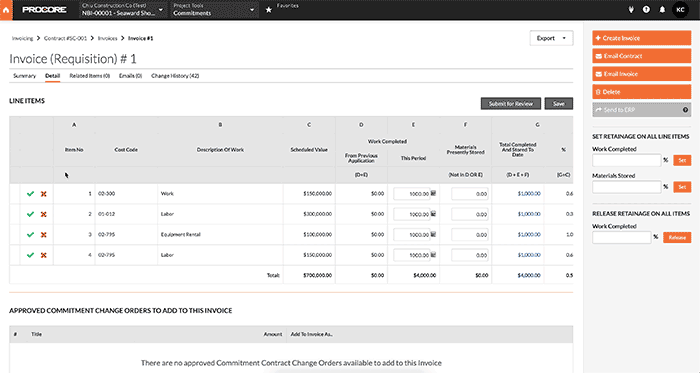Click the disabled Send to ERP button
Screen dimensions: 700x373
click(x=642, y=110)
